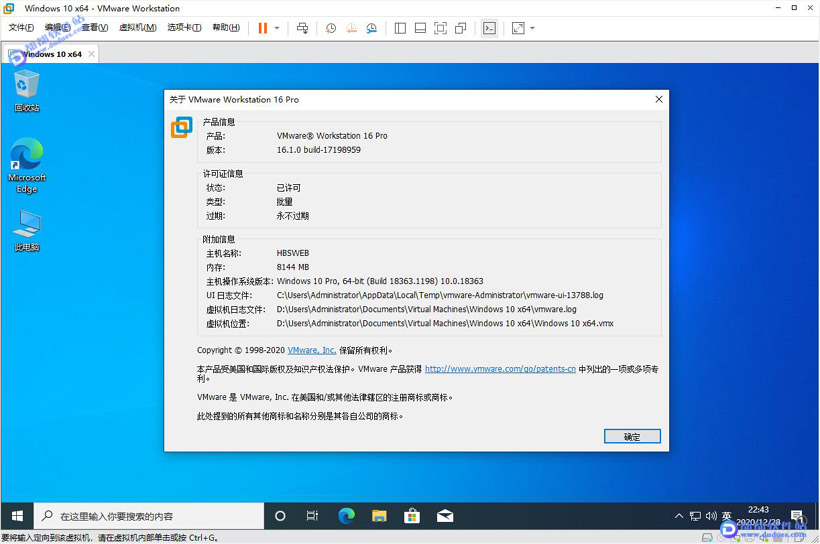Toggle the library sidebar view icon

400,28
